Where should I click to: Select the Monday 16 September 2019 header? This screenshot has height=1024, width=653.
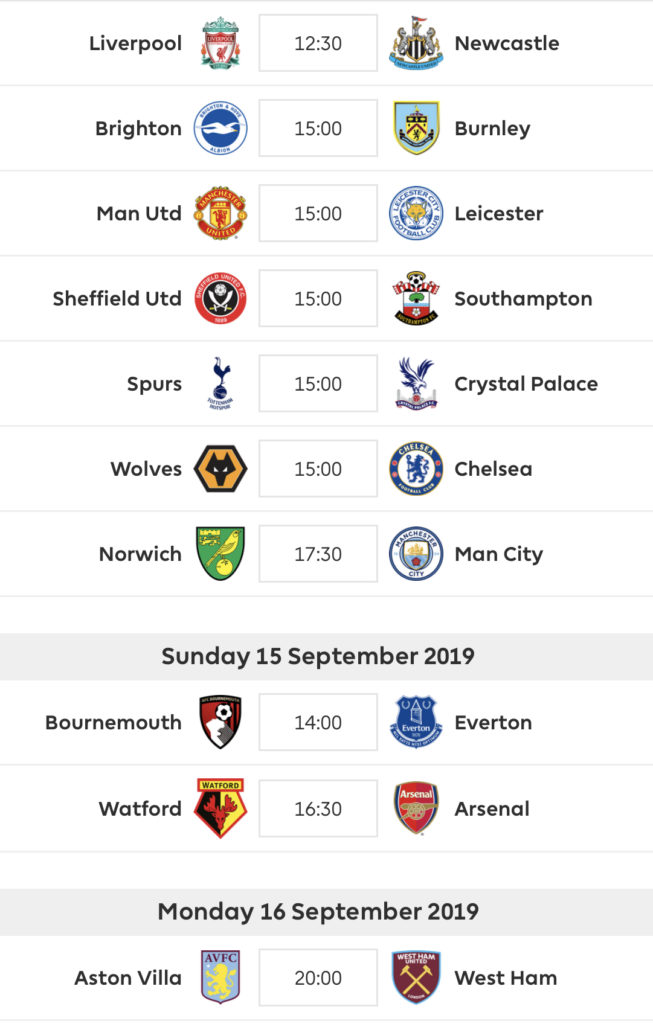(x=318, y=912)
